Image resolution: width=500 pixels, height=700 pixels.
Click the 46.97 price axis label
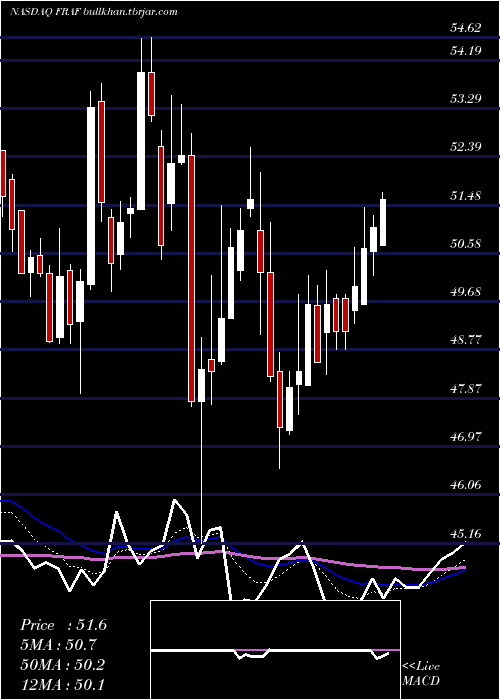click(x=466, y=436)
